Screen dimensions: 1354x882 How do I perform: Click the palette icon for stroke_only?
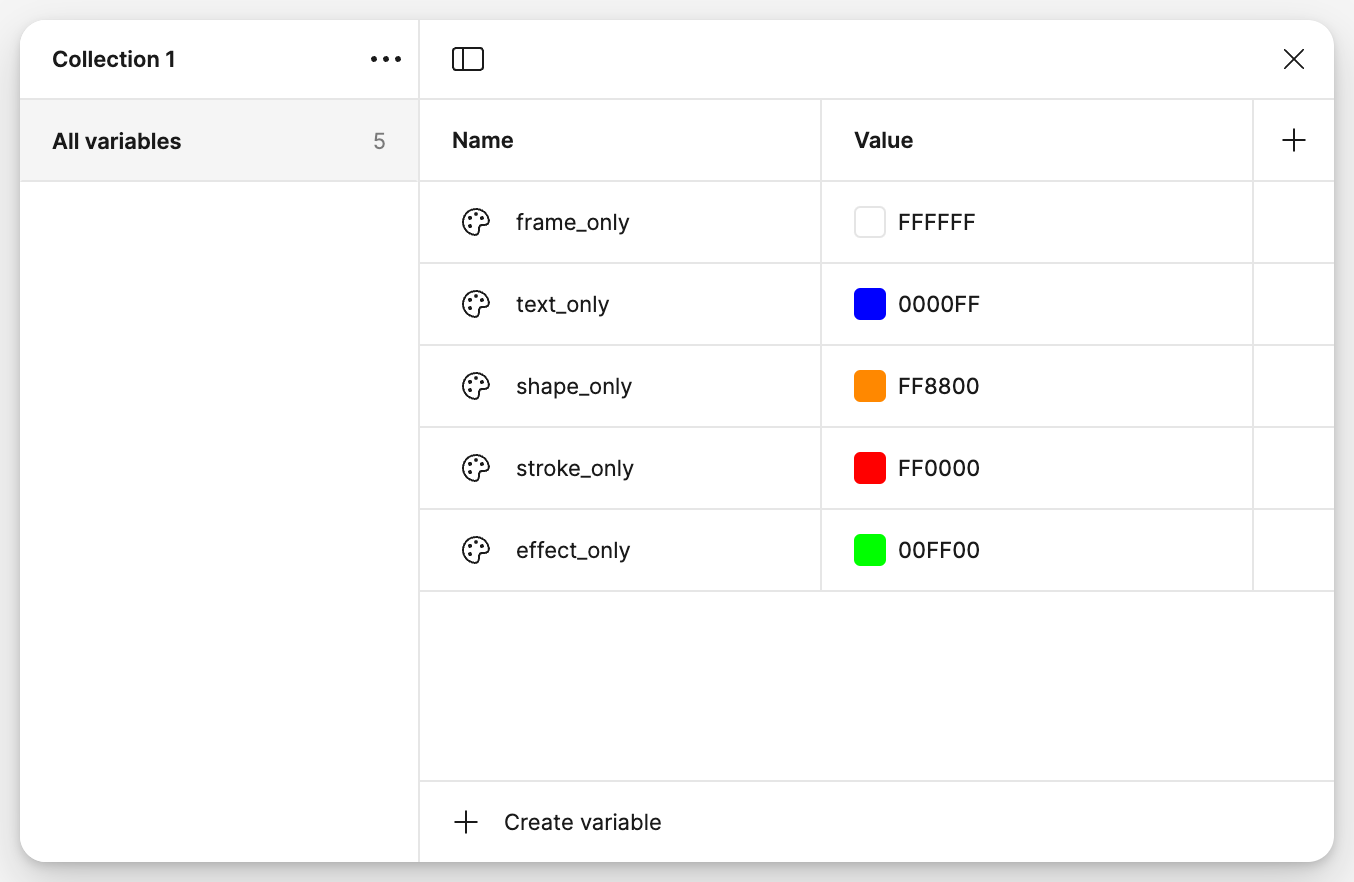coord(476,468)
